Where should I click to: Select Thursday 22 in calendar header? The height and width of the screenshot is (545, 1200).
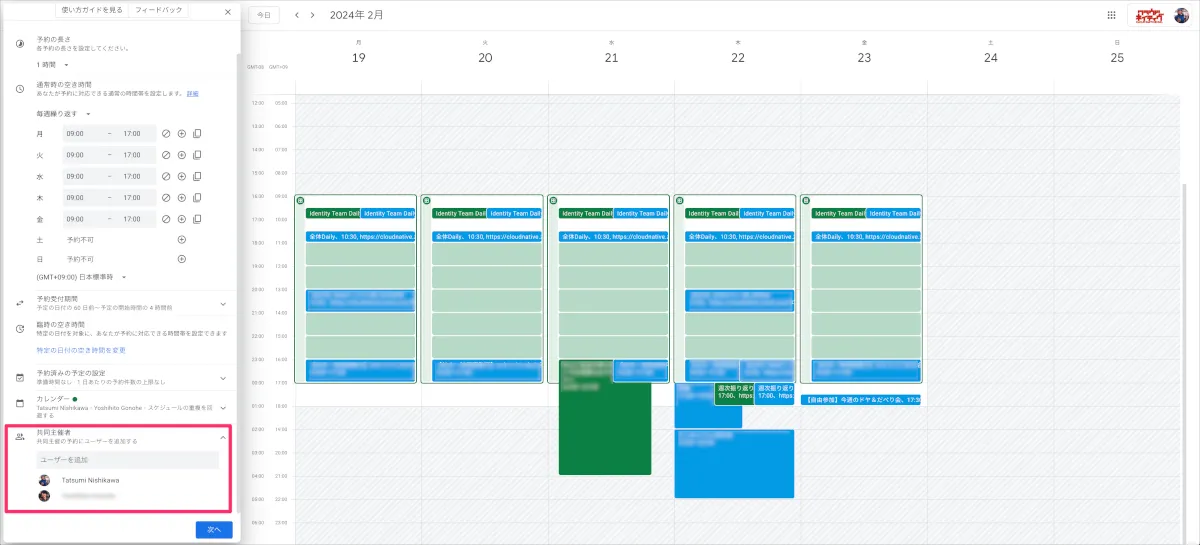coord(738,58)
